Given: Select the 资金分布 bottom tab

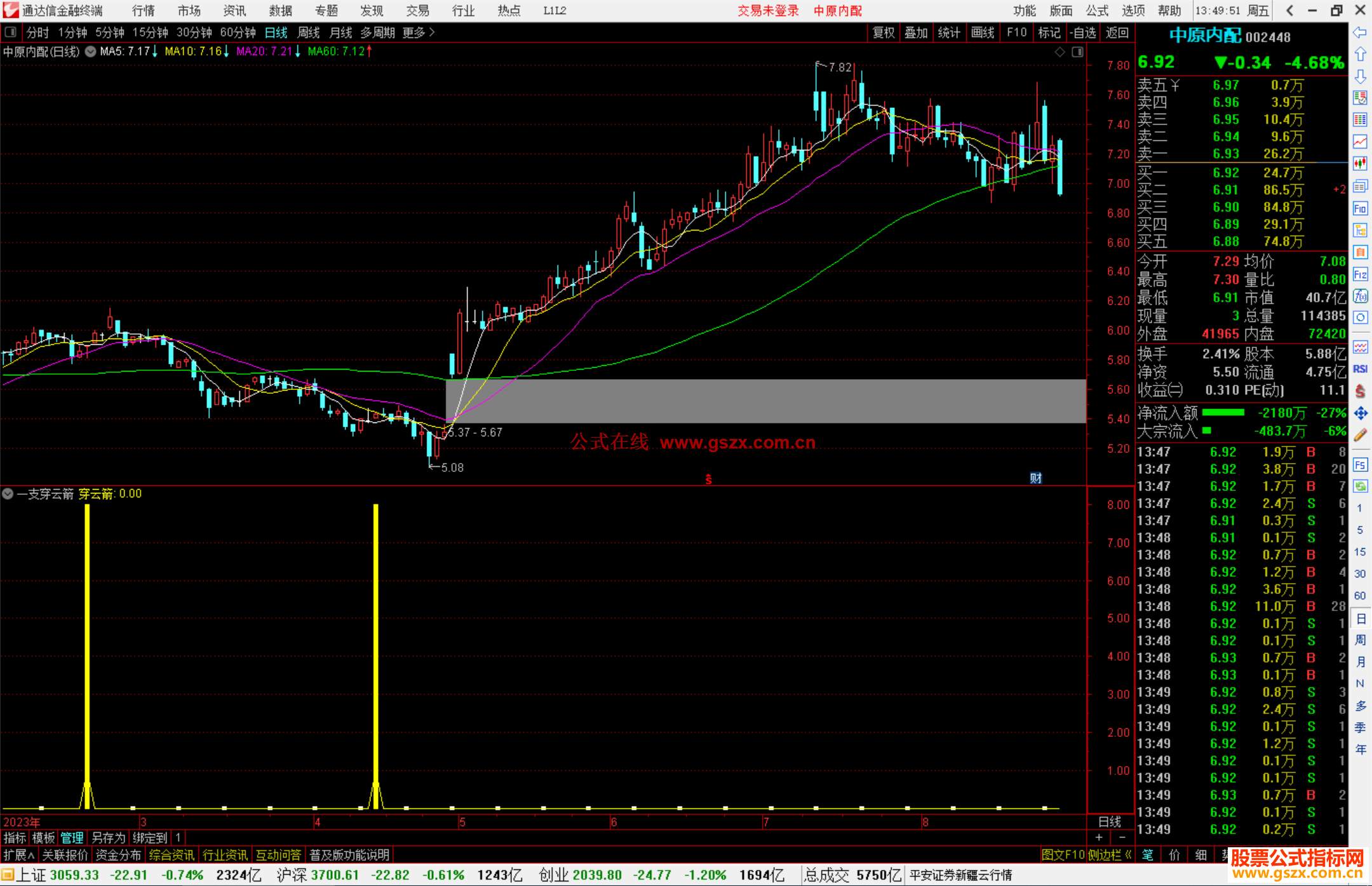Looking at the screenshot, I should [x=118, y=855].
